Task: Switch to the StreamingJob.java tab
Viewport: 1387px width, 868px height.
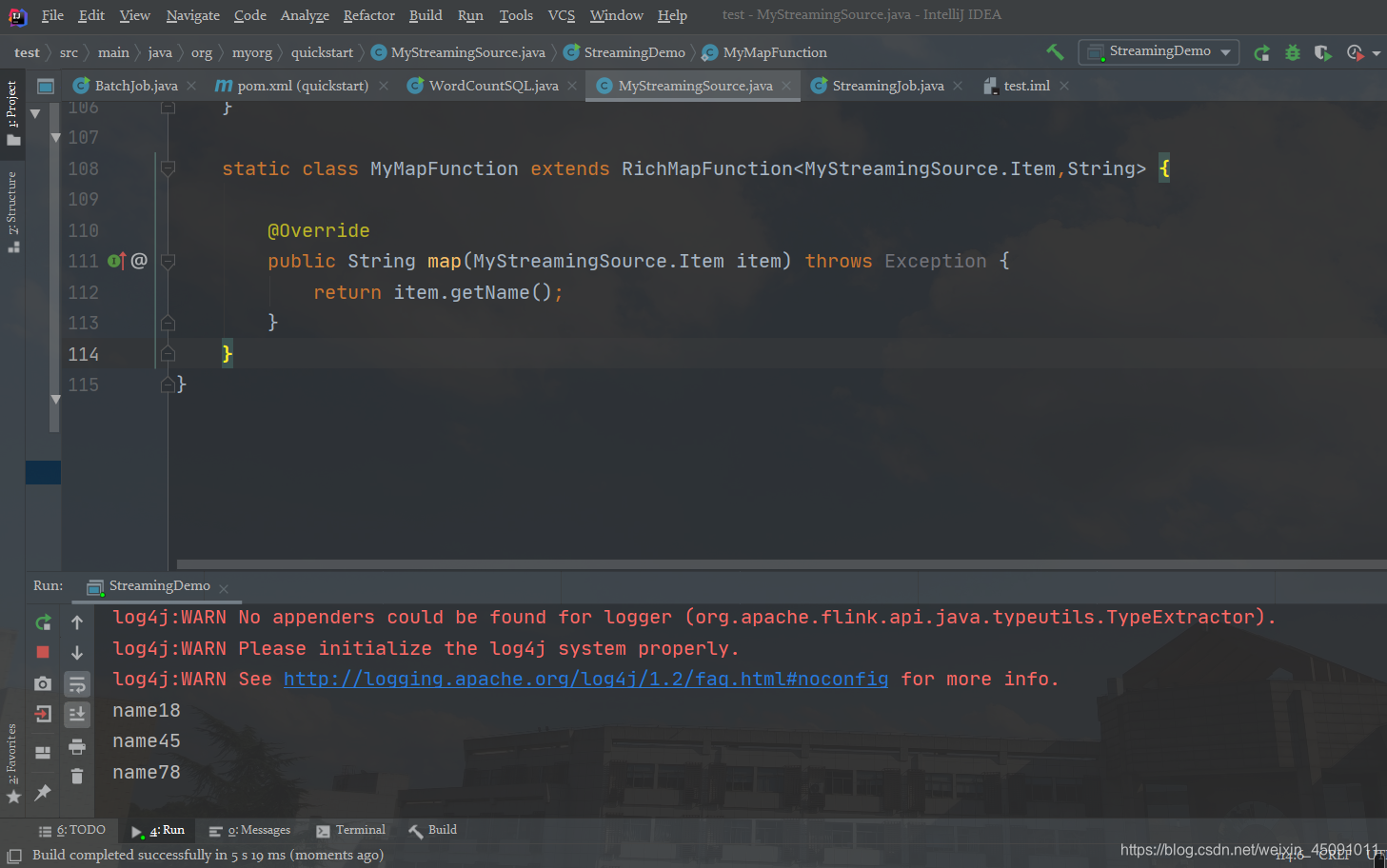Action: 887,86
